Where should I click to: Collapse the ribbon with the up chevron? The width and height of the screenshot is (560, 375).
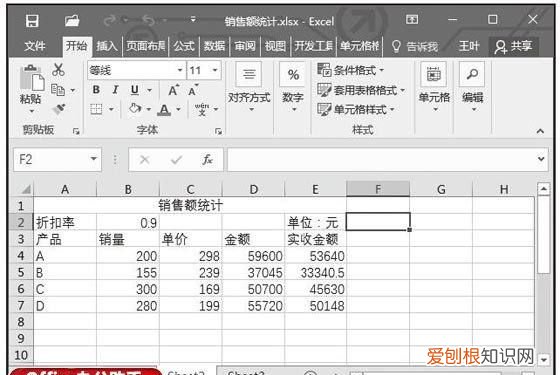(540, 131)
